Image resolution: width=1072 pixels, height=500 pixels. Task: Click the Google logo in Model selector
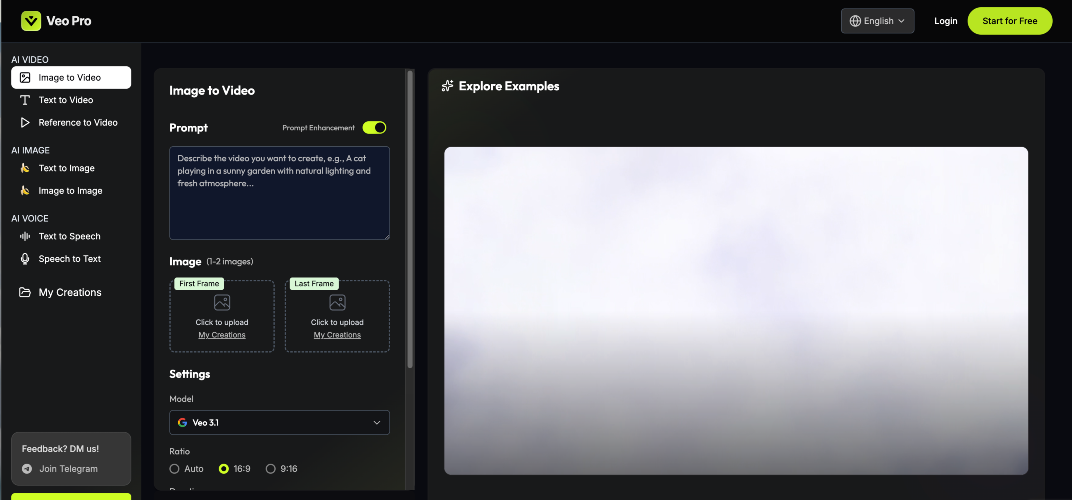[183, 423]
